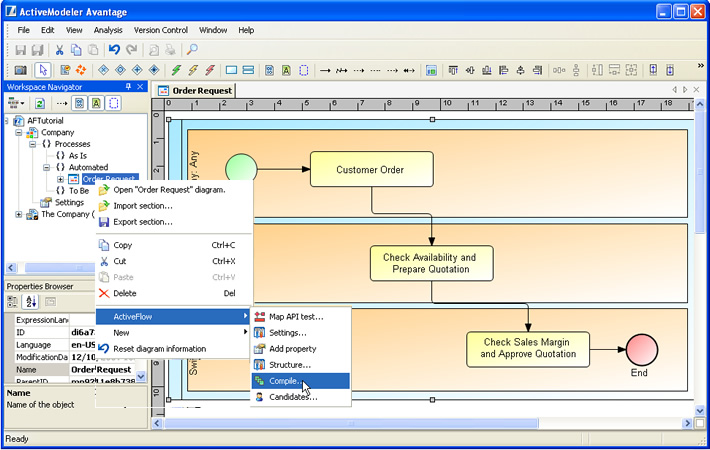710x450 pixels.
Task: Click the align left edges toolbar icon
Action: (504, 70)
